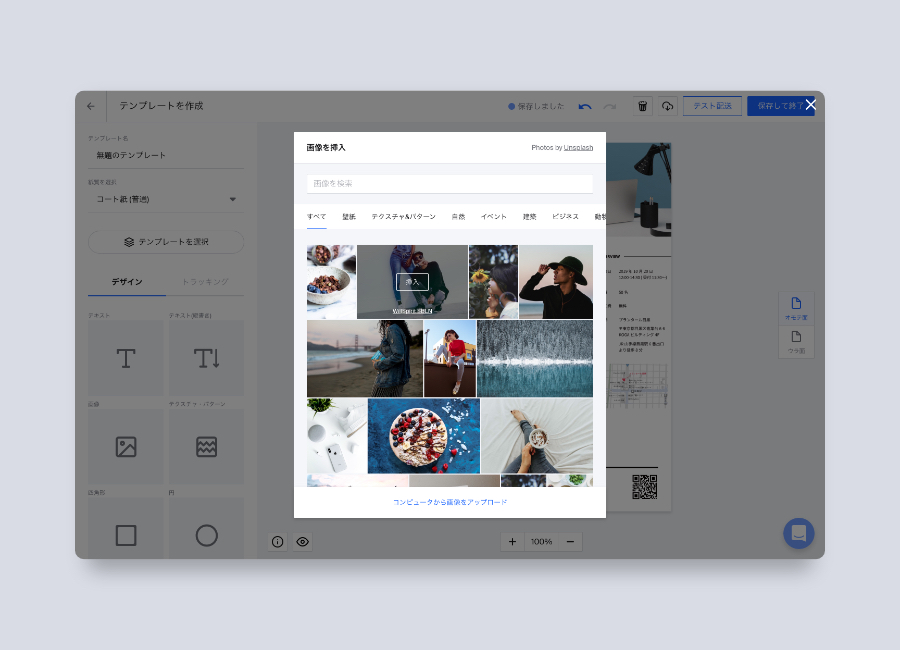Click the back arrow beside テンプレートを作成

click(x=91, y=106)
